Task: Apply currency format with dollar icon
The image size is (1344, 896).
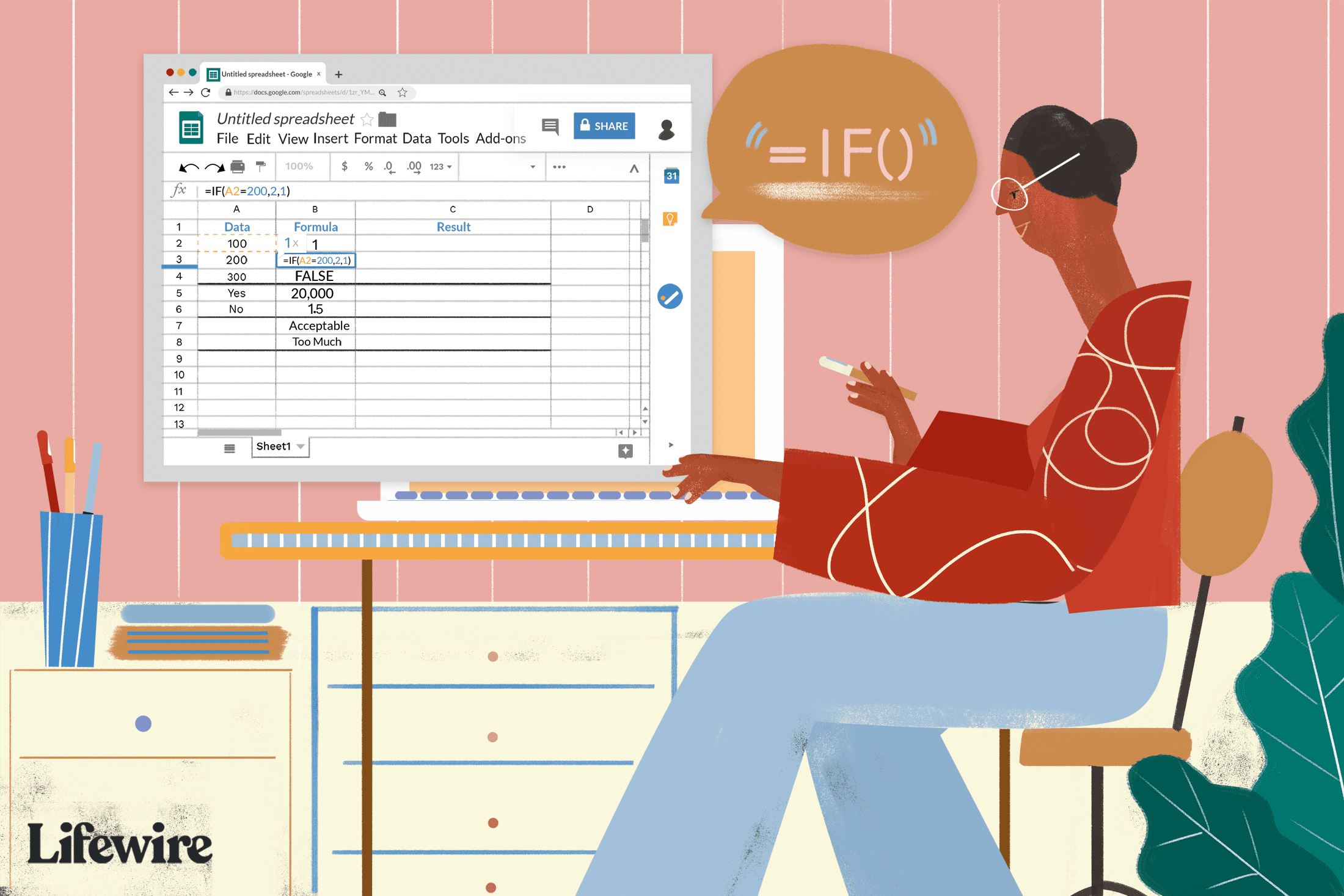Action: (x=345, y=166)
